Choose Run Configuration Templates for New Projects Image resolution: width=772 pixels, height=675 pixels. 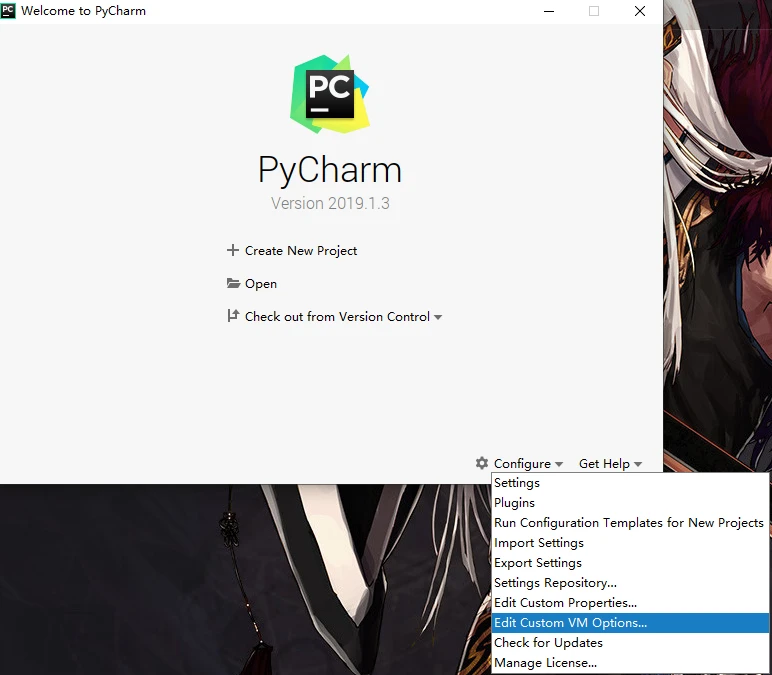(628, 523)
